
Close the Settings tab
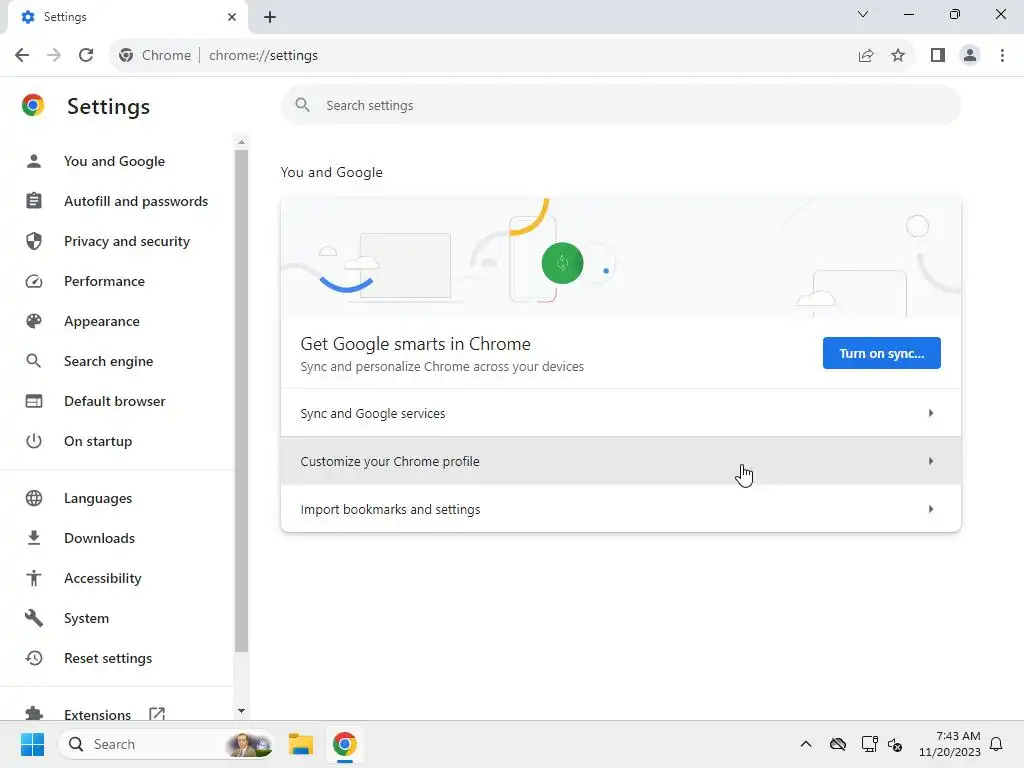click(232, 17)
